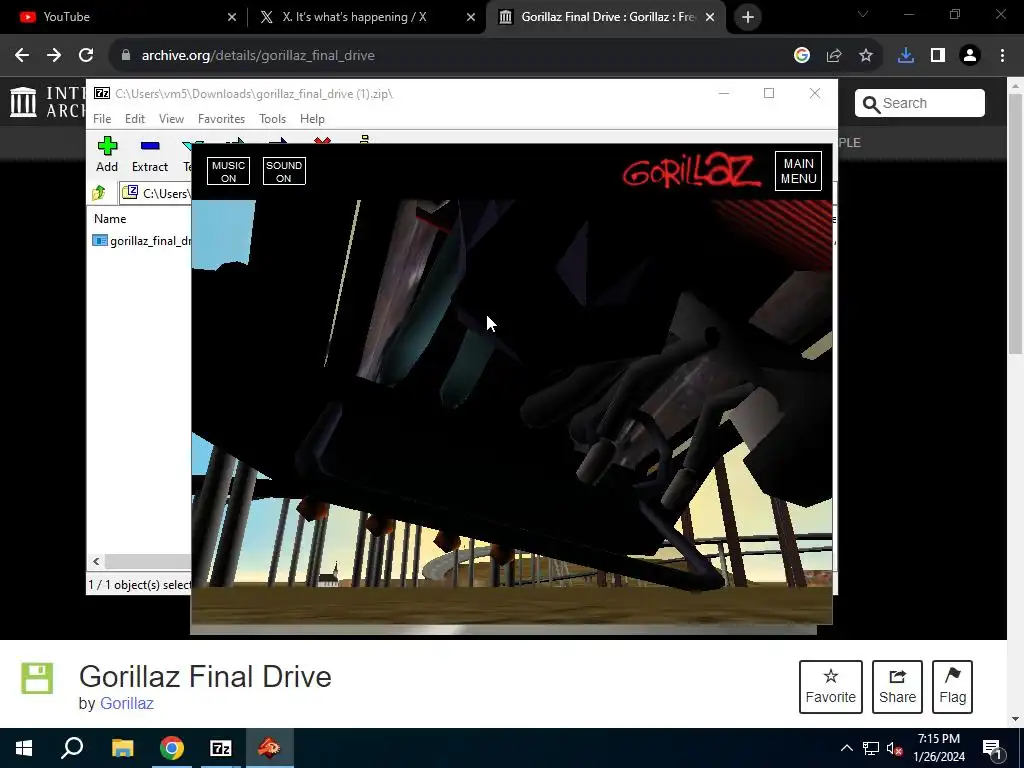Image resolution: width=1024 pixels, height=768 pixels.
Task: Click the game's taskbar icon
Action: 269,748
